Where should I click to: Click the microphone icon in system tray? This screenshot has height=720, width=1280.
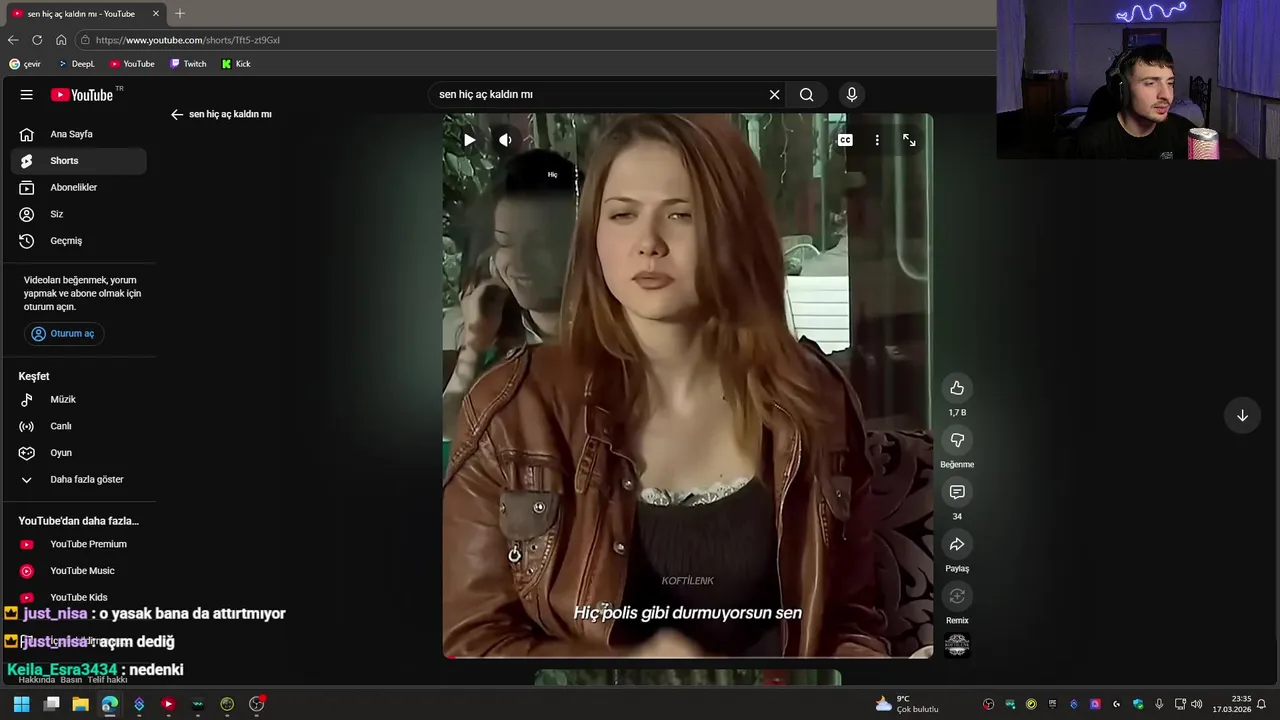[1159, 704]
